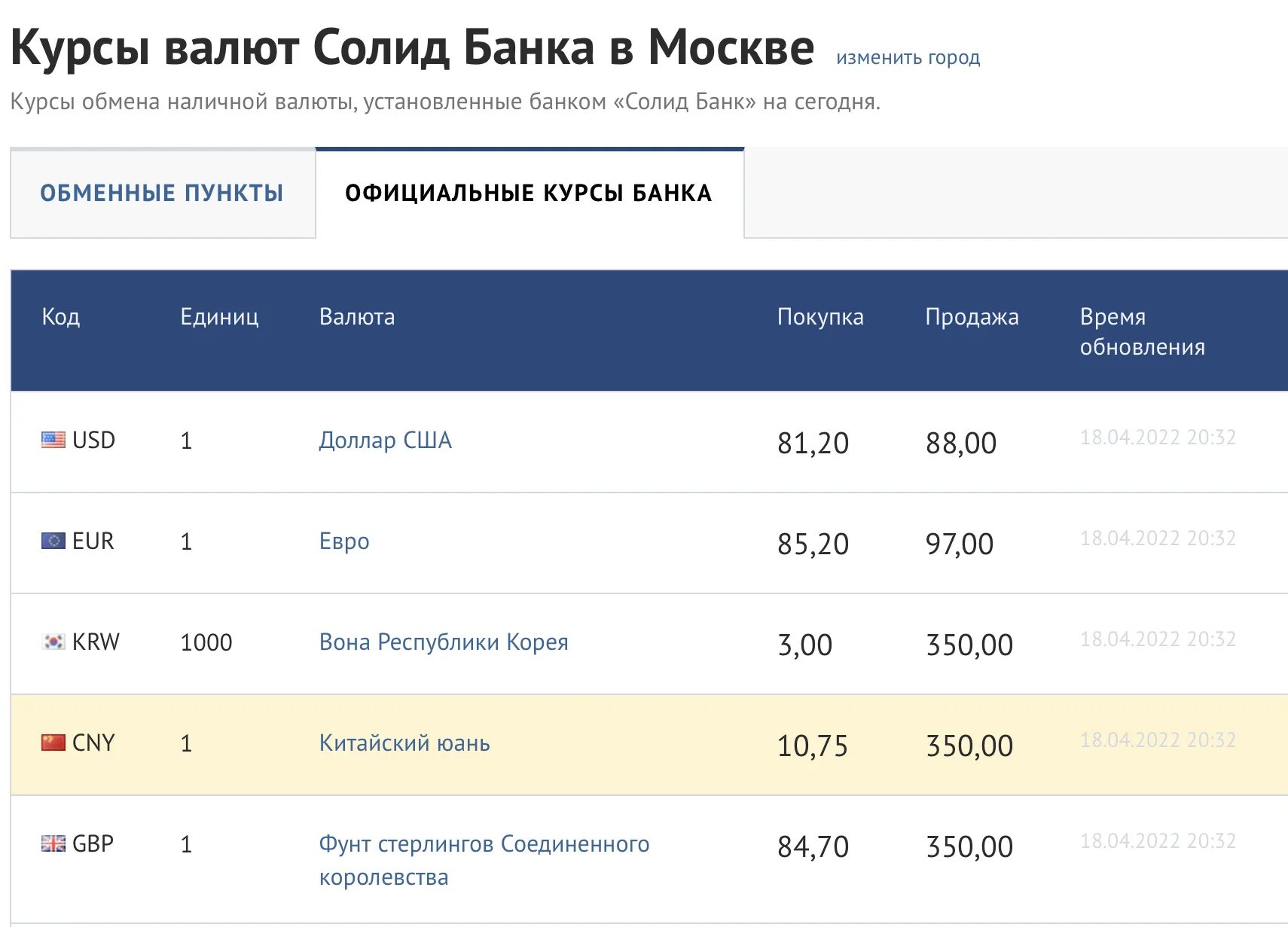This screenshot has width=1288, height=927.
Task: Click the Время обновления column header
Action: coord(1143,331)
